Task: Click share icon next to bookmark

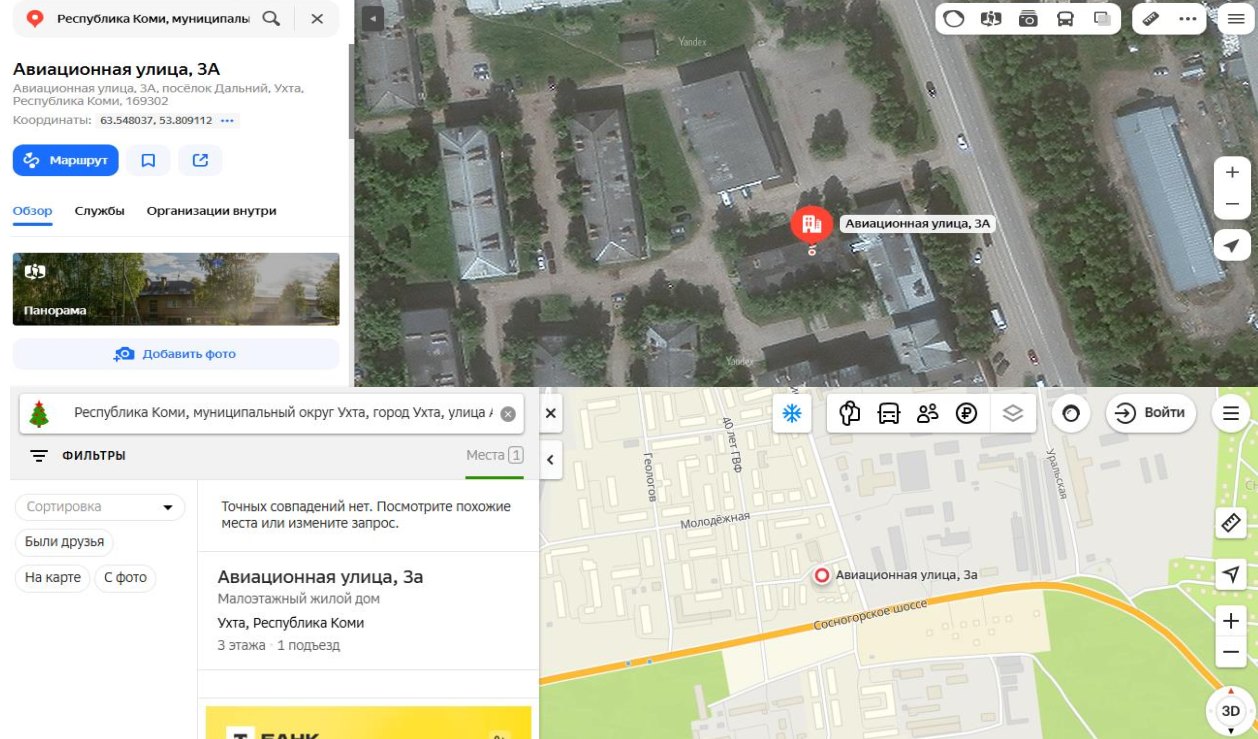Action: (200, 160)
